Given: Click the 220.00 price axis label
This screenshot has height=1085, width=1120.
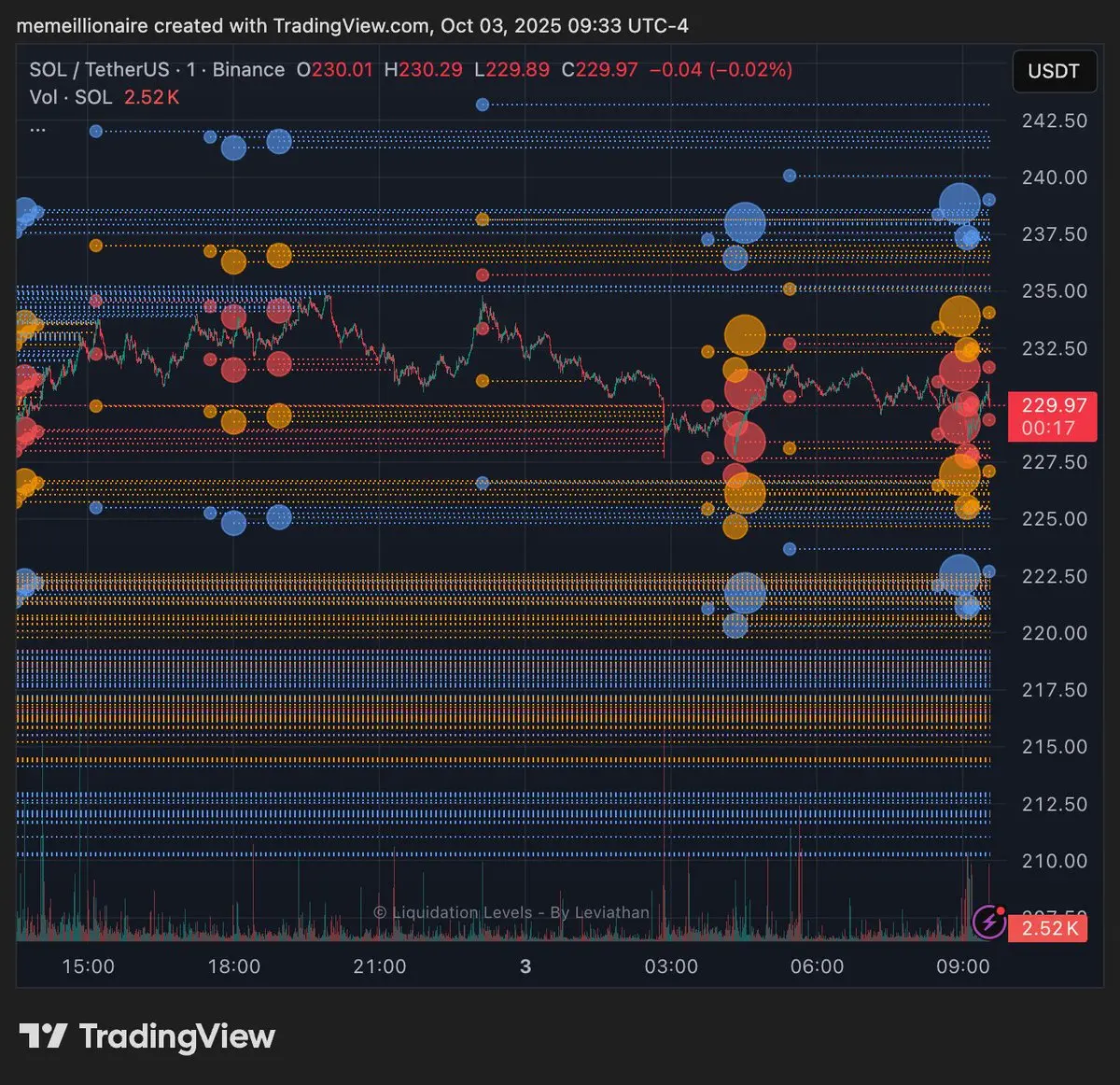Looking at the screenshot, I should pyautogui.click(x=1055, y=633).
